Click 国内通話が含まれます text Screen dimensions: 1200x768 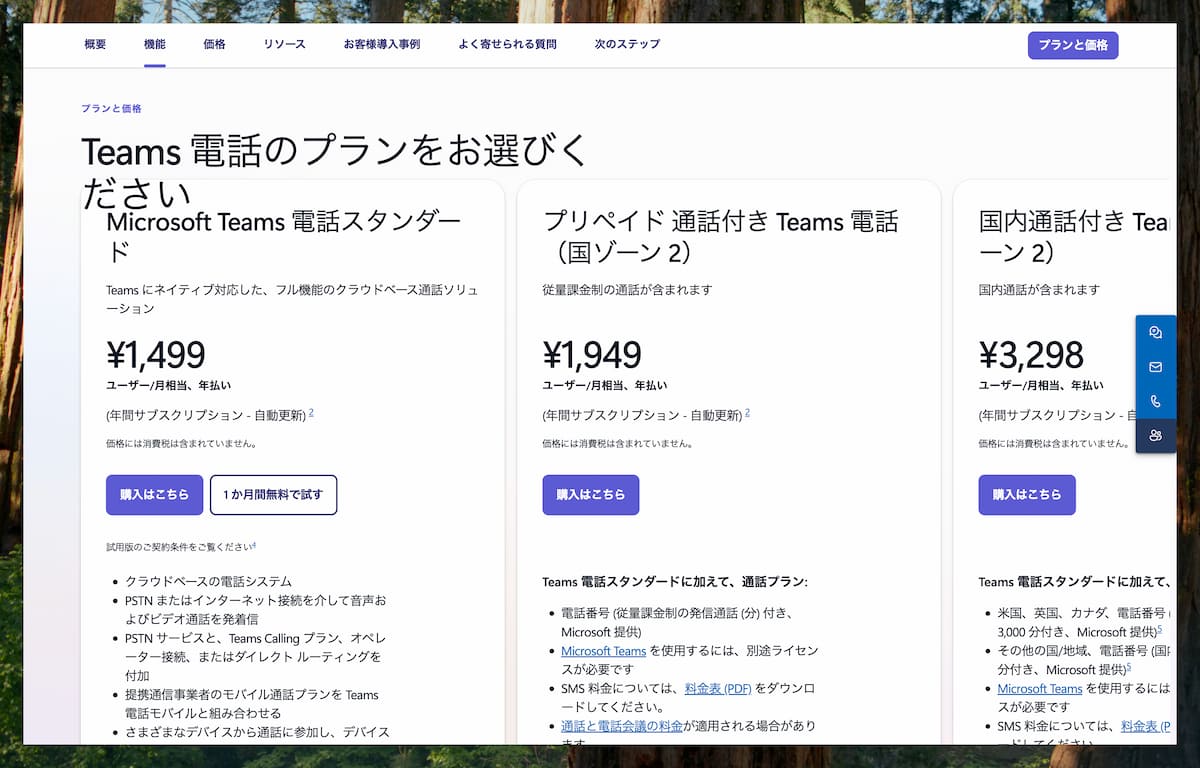[1039, 290]
